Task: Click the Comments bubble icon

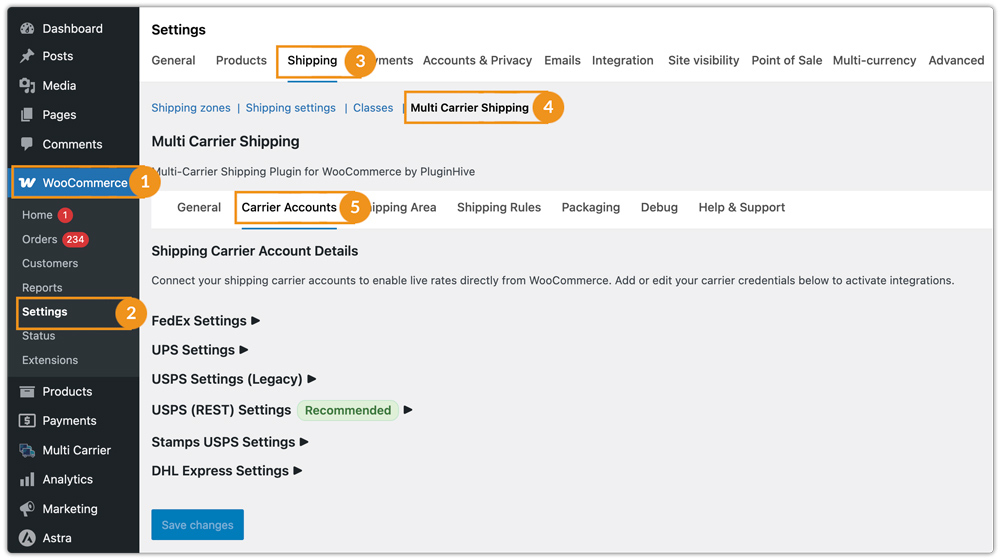Action: pyautogui.click(x=27, y=144)
